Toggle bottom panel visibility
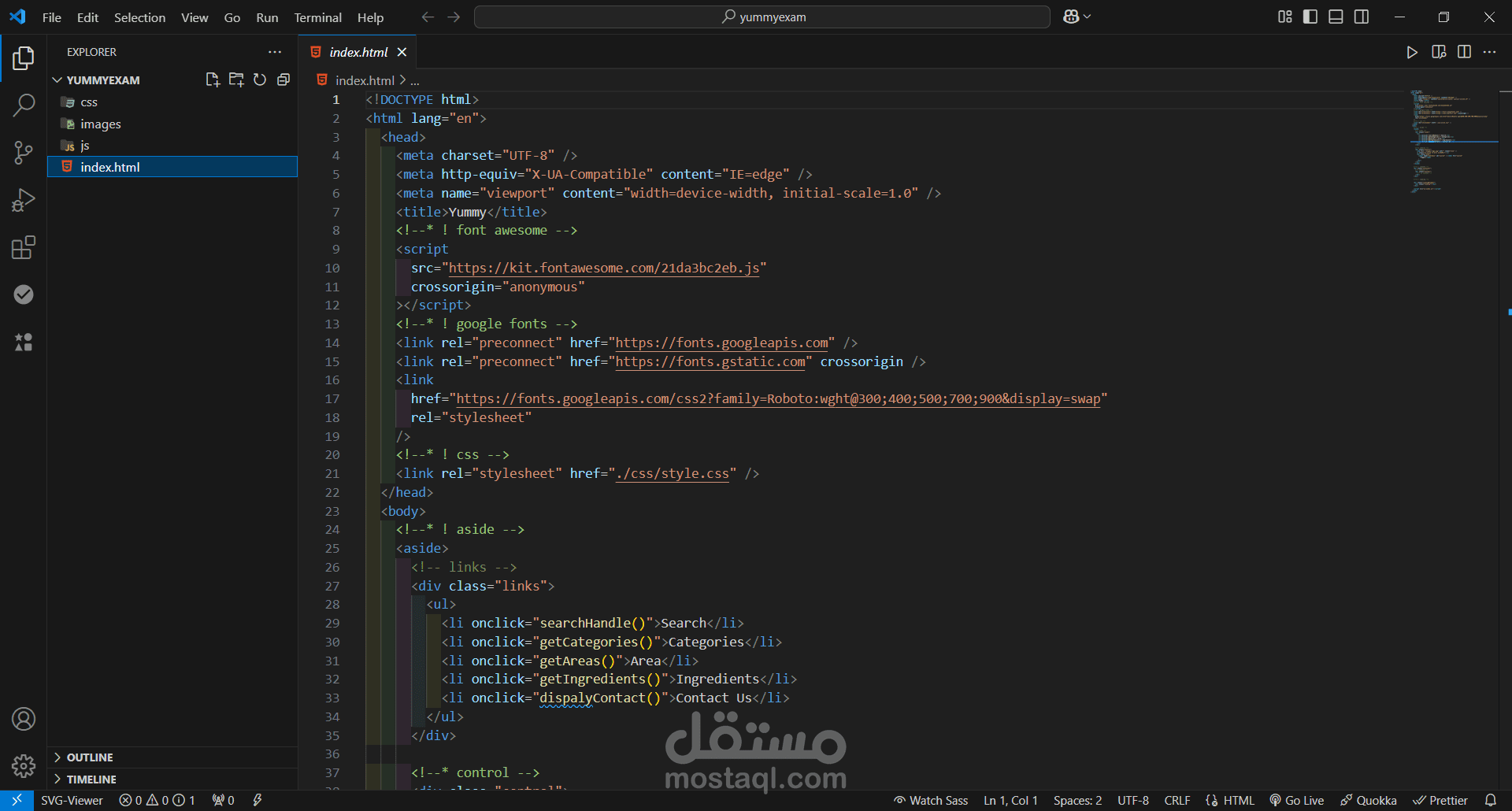Screen dimensions: 1512x811 tap(1336, 17)
